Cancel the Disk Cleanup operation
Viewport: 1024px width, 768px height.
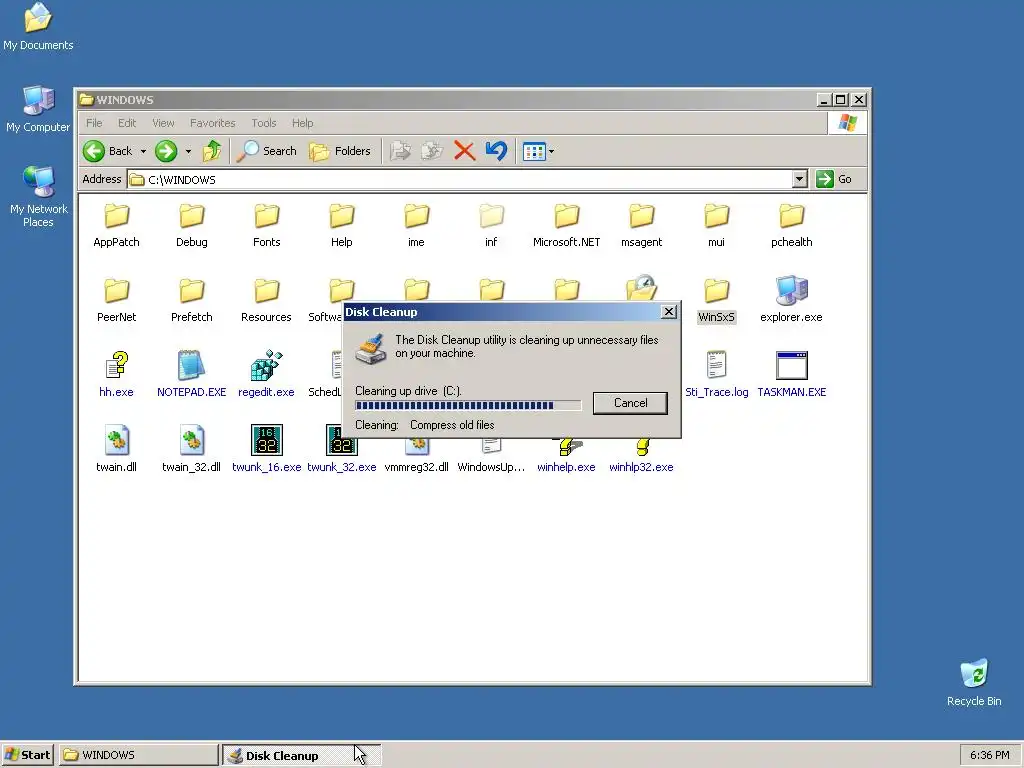[x=630, y=403]
